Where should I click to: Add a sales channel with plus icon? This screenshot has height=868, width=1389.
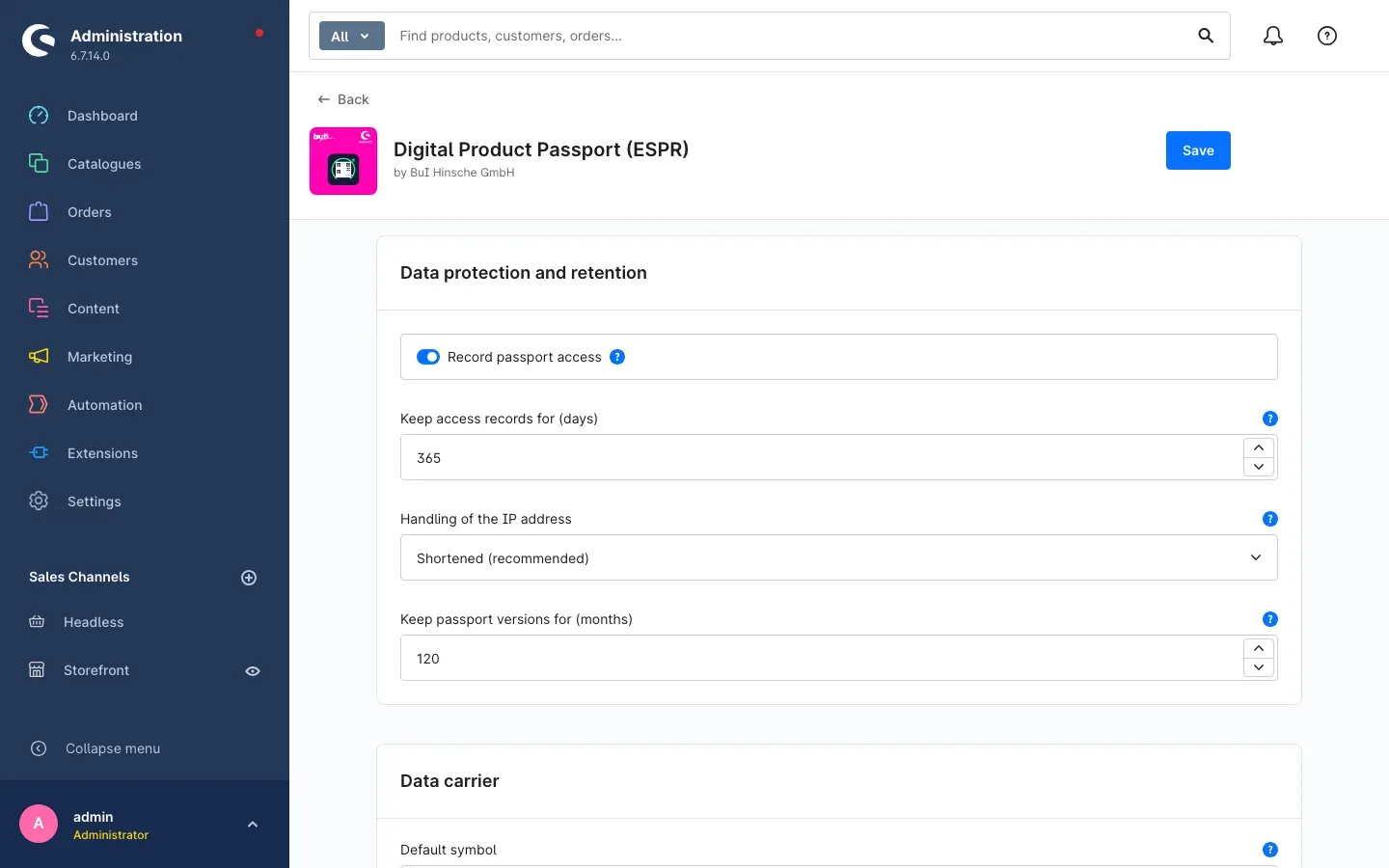[249, 578]
